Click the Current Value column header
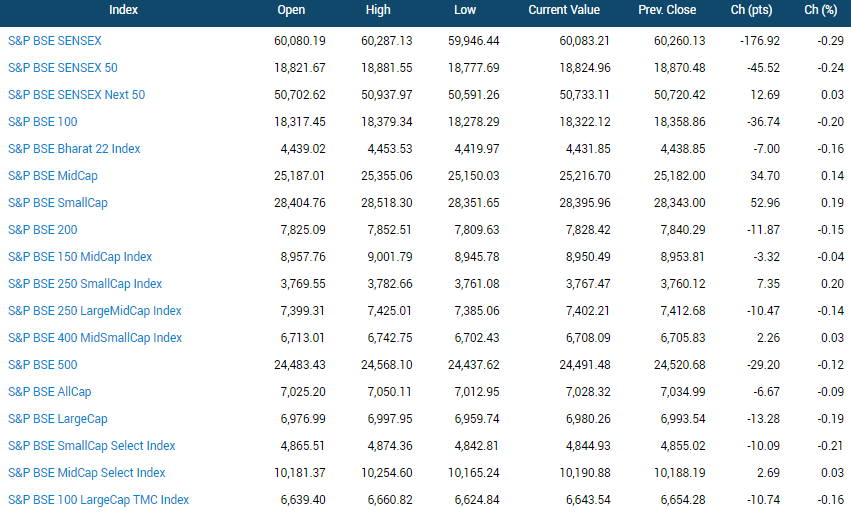 [564, 10]
